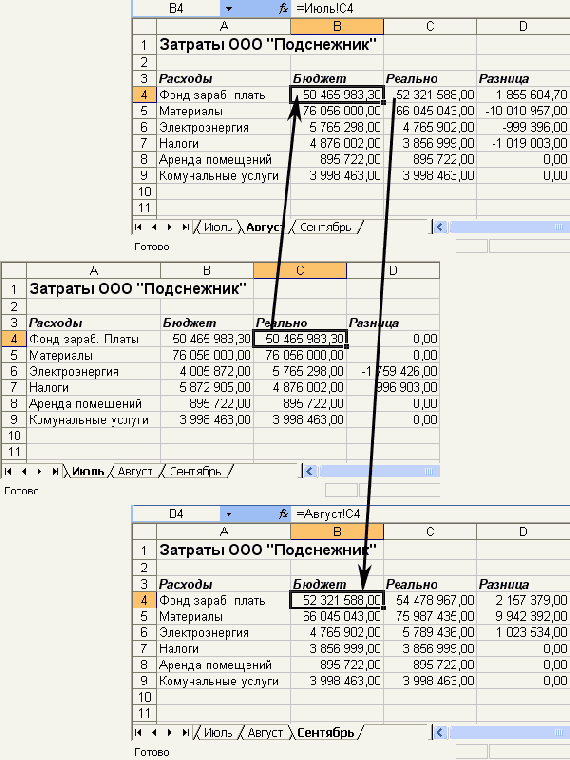Click the formula bar containing =Июль!C4

(x=431, y=8)
